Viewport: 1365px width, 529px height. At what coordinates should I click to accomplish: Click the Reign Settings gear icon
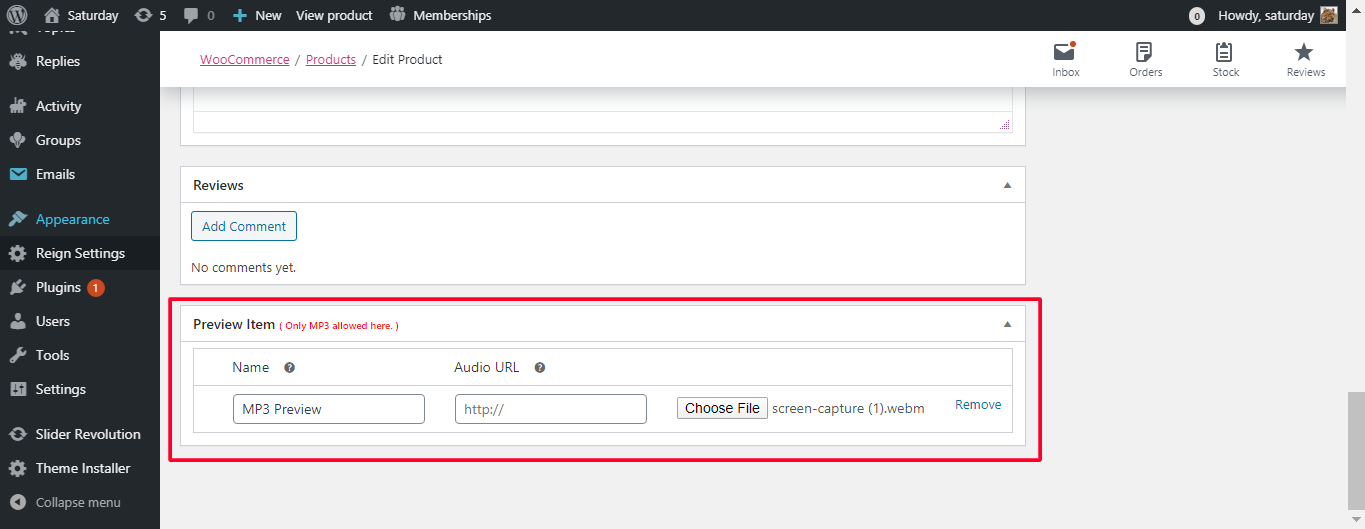coord(18,253)
